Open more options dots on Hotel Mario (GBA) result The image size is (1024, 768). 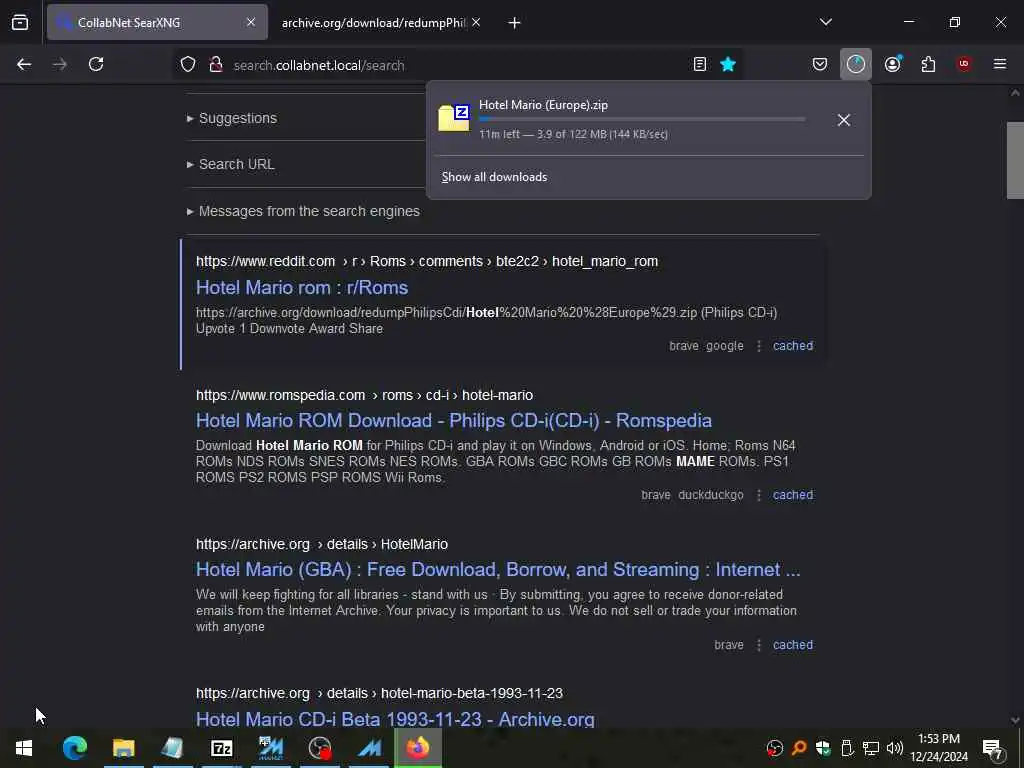click(x=758, y=645)
